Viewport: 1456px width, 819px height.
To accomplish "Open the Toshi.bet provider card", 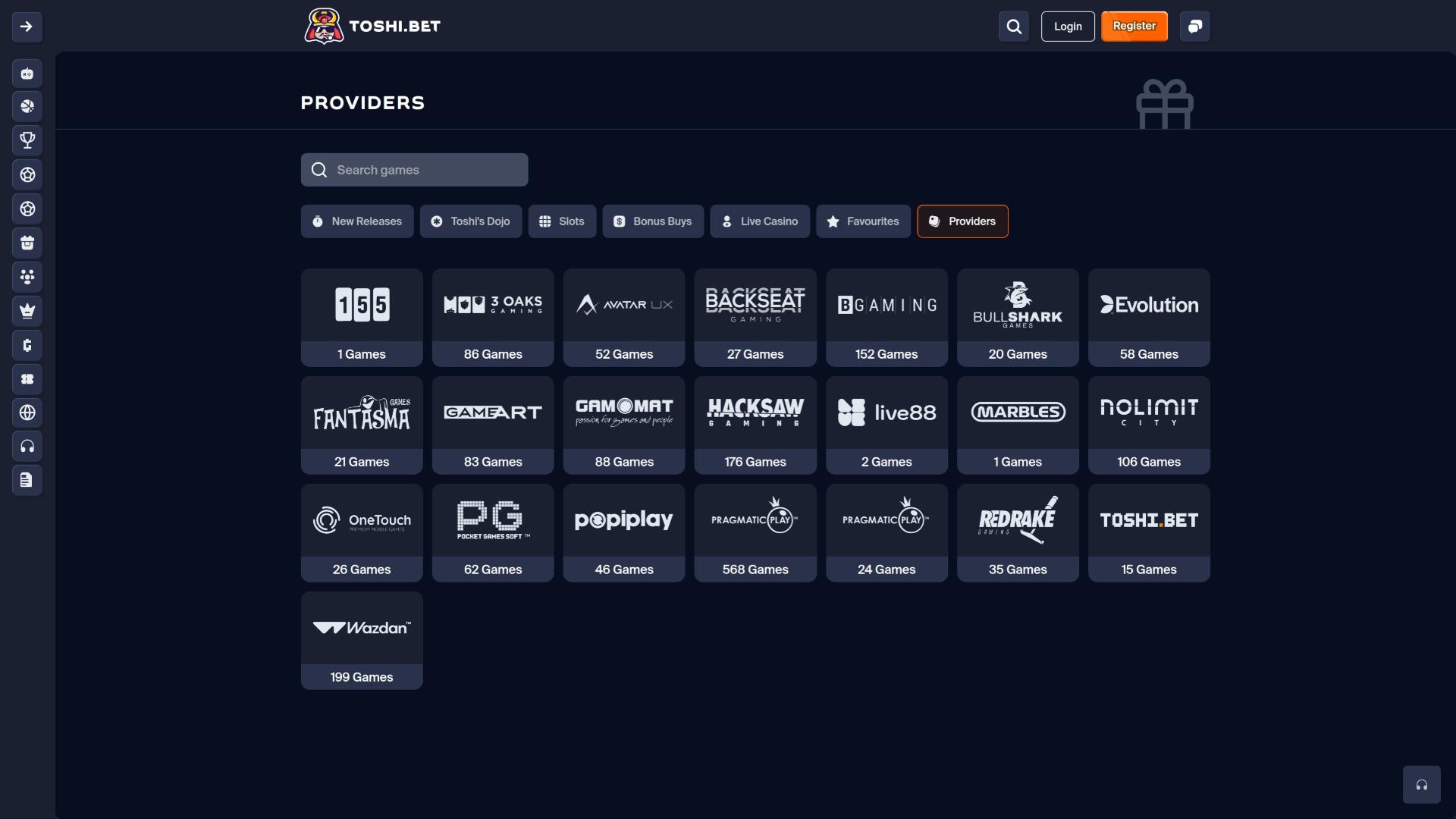I will click(x=1150, y=533).
